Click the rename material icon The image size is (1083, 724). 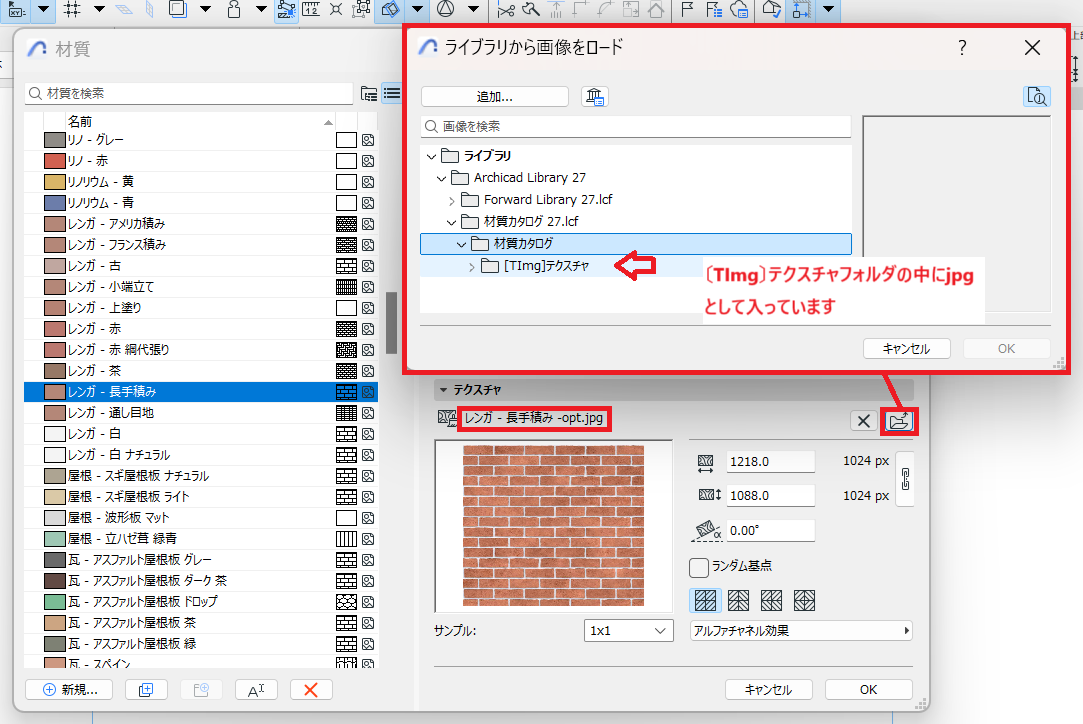click(256, 689)
